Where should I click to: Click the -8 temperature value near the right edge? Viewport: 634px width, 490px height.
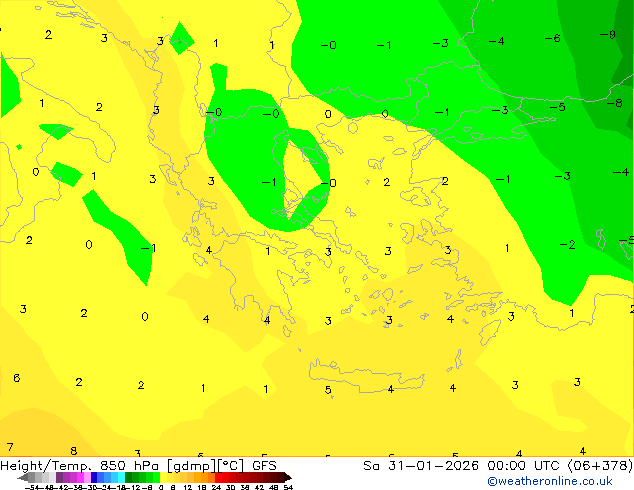tap(615, 103)
